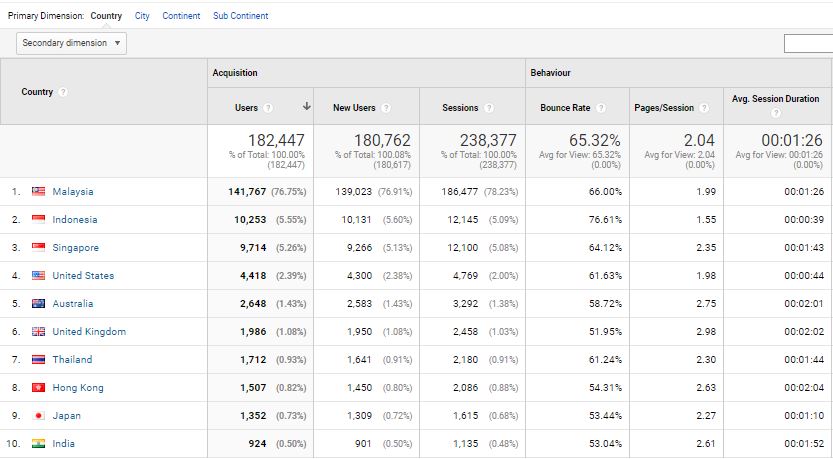The image size is (833, 459).
Task: Click the help icon next to Country header
Action: point(63,92)
